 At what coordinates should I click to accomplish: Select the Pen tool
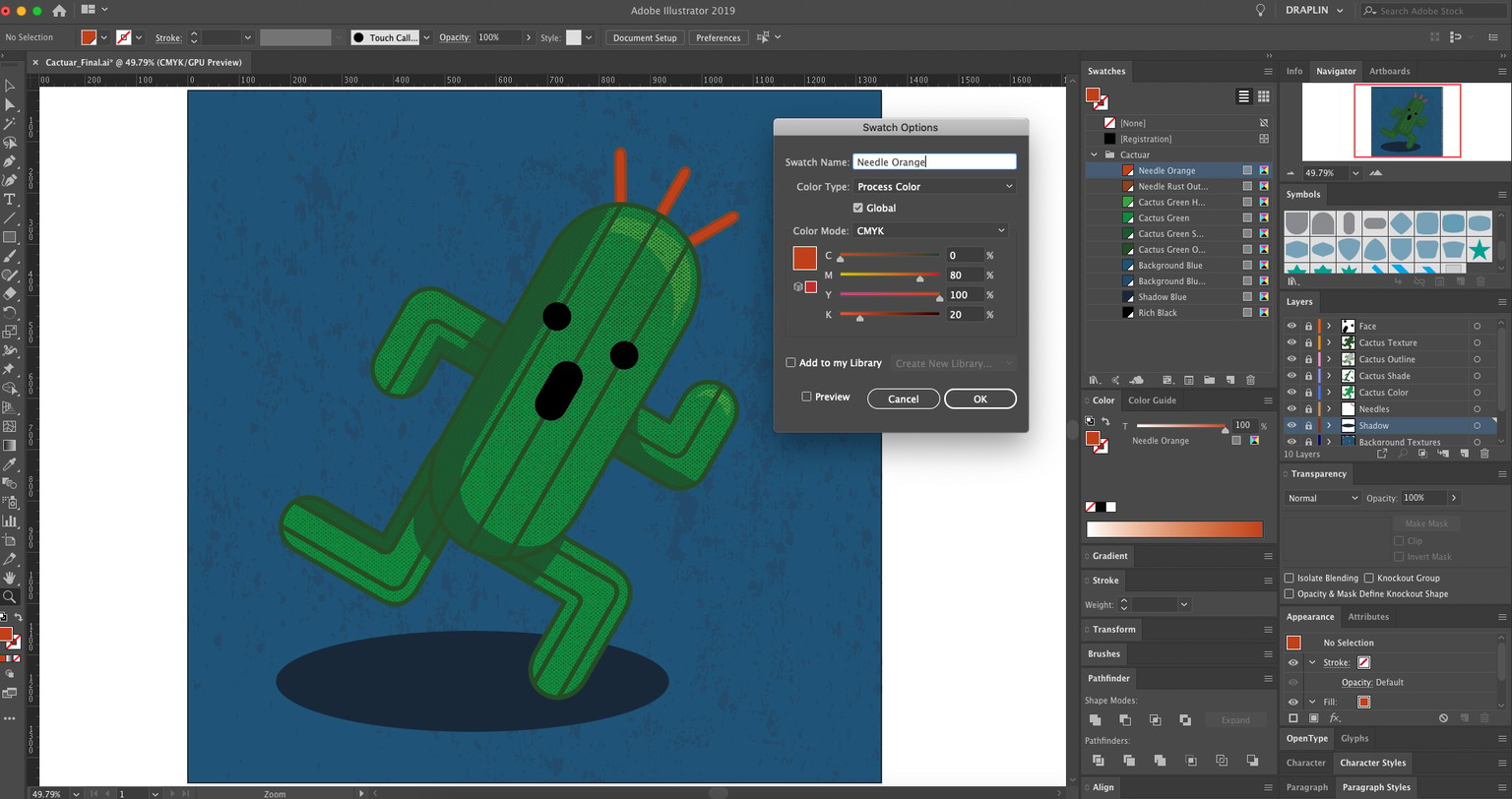pos(10,161)
